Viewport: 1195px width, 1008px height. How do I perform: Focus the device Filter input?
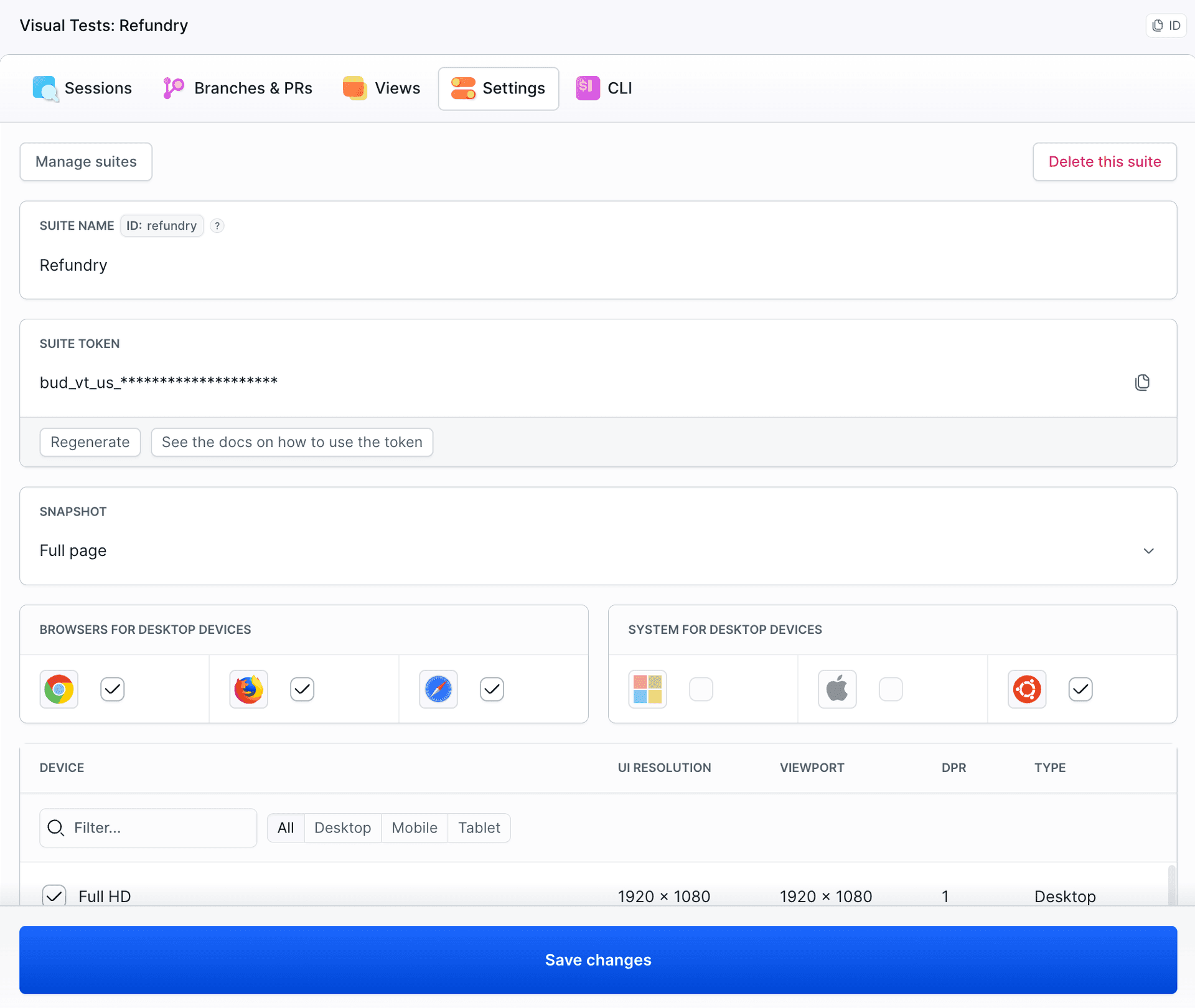148,827
